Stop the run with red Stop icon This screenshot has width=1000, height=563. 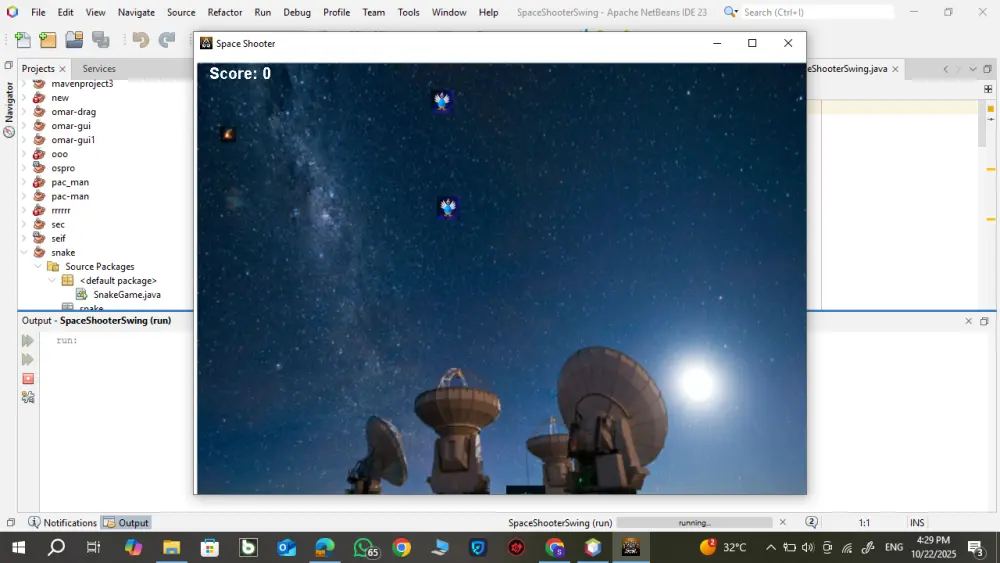pyautogui.click(x=28, y=379)
